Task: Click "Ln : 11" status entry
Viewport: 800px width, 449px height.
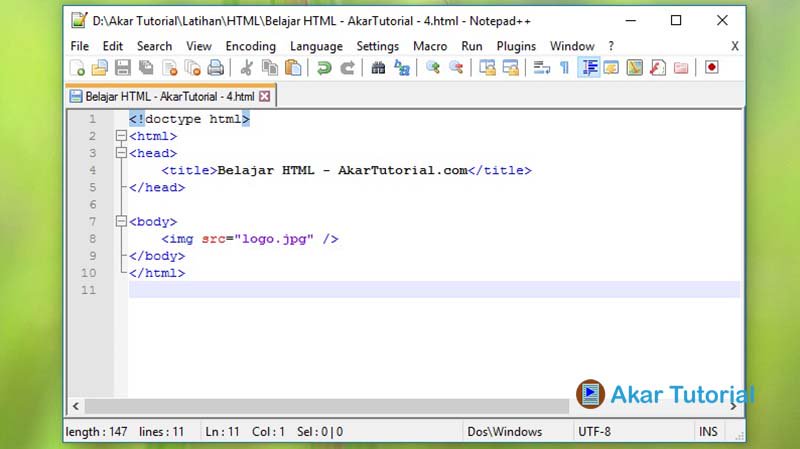Action: click(222, 432)
